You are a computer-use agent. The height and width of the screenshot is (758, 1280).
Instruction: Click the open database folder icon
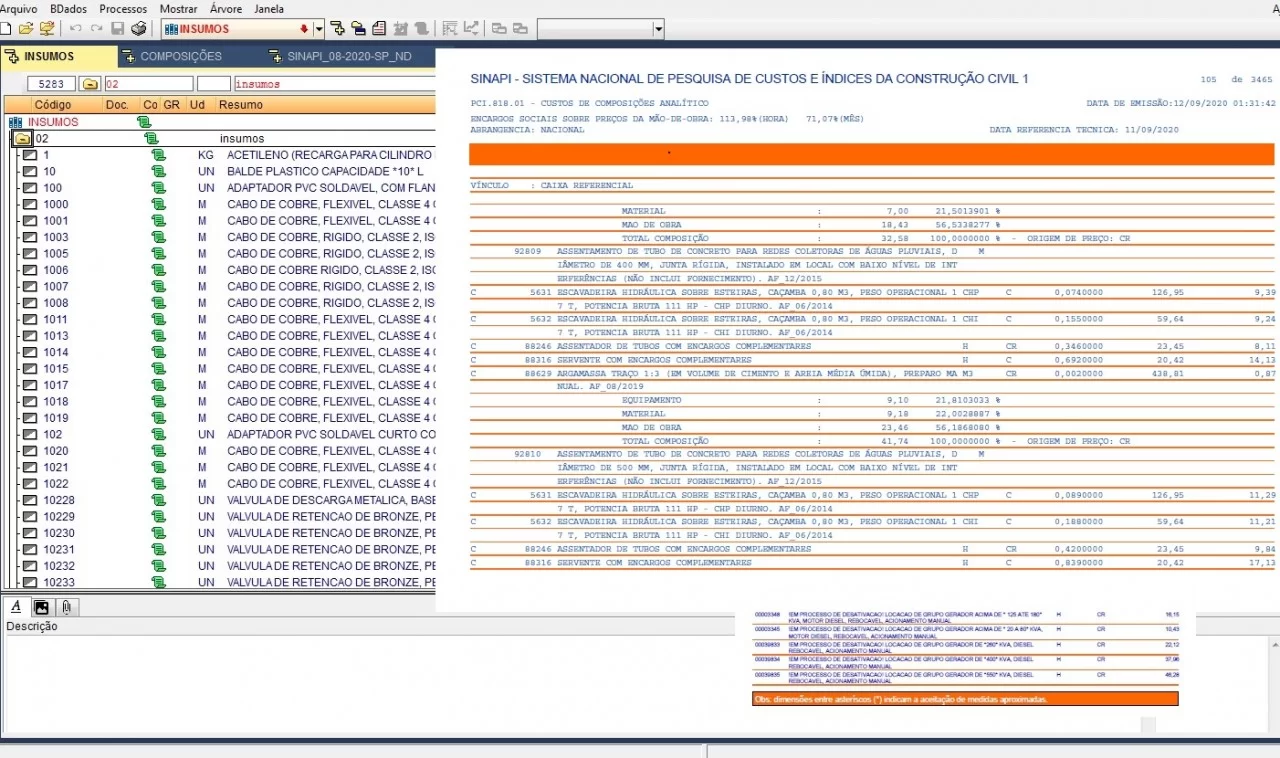tap(47, 29)
